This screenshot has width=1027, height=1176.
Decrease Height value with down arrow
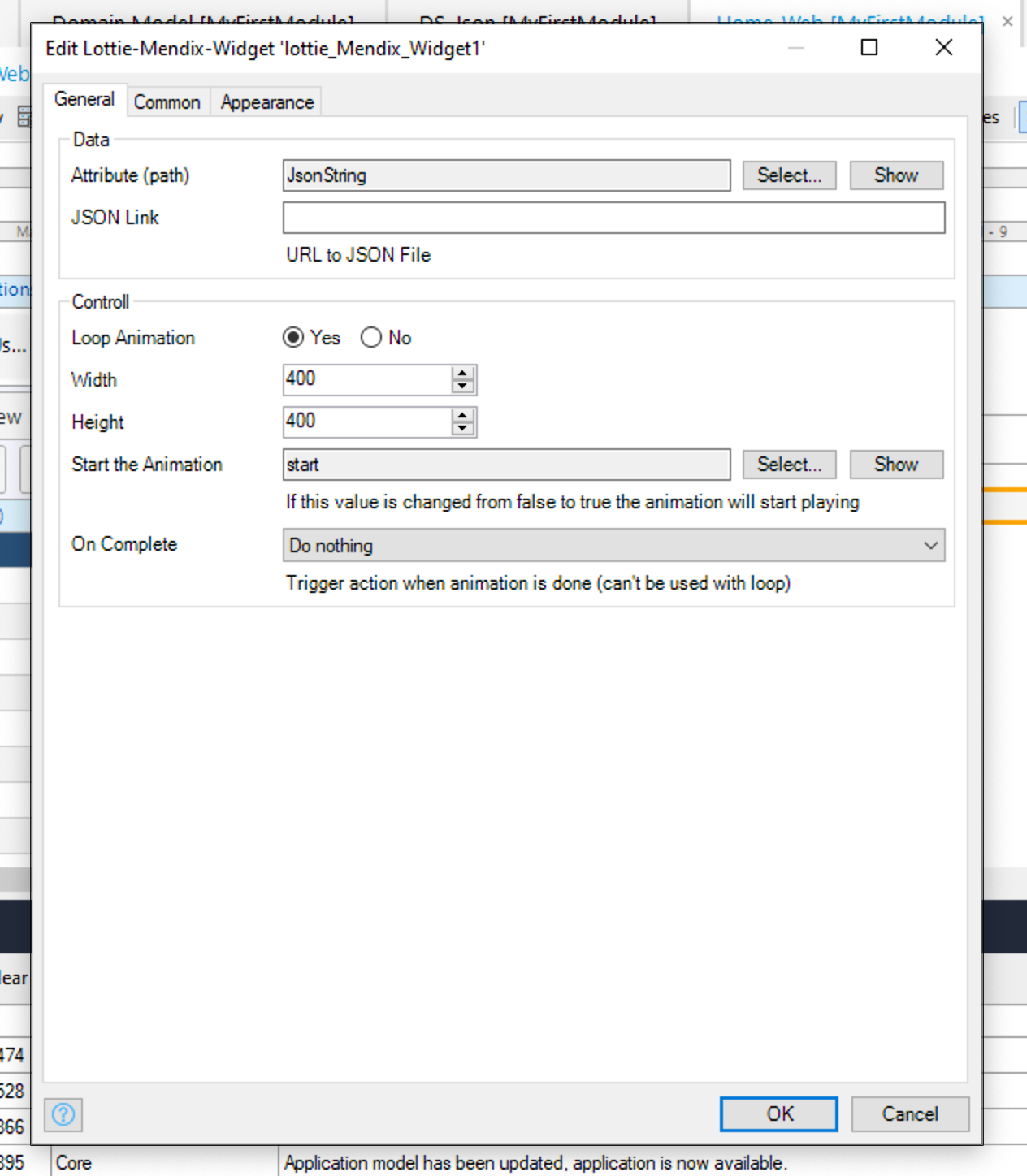point(462,429)
